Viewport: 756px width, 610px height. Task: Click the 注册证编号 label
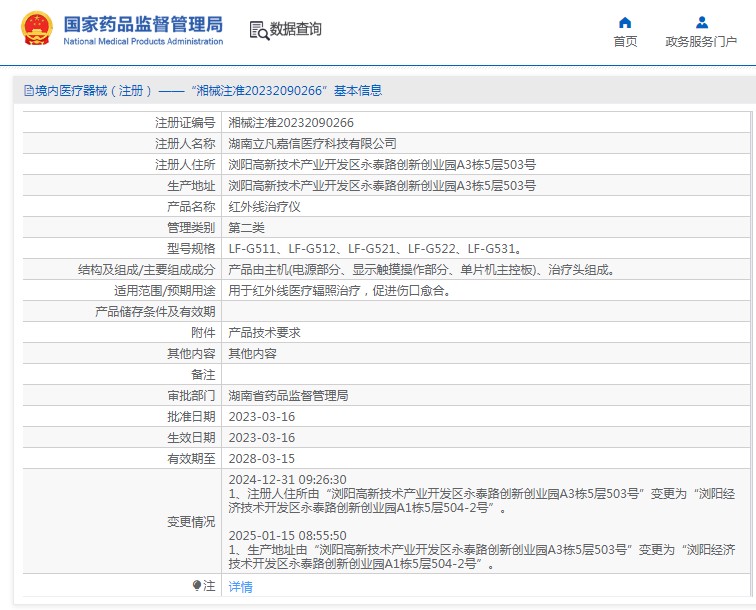(x=185, y=123)
